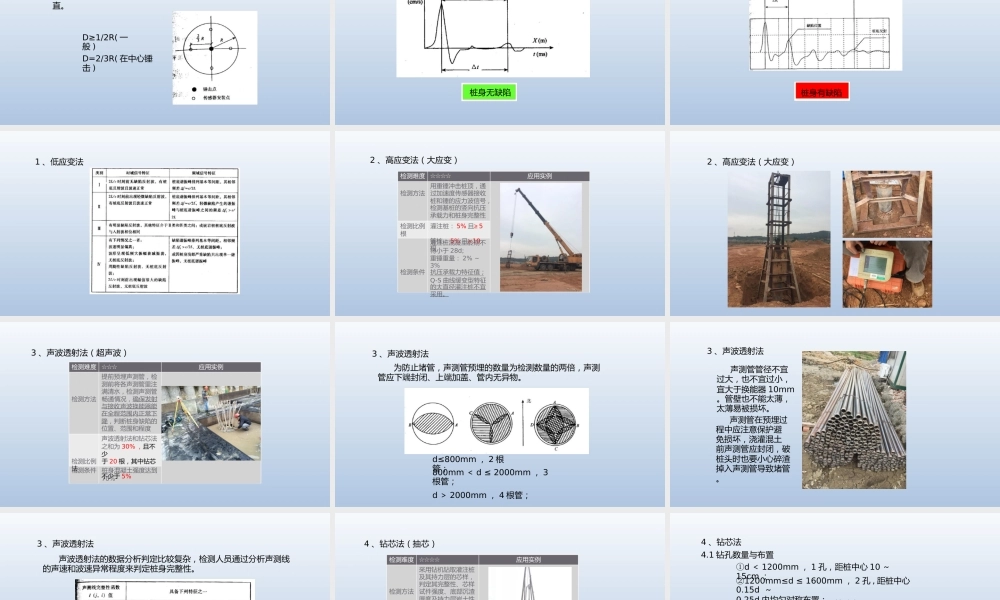Open the slide showing the D≥1/2R hammer-point diagram
This screenshot has height=600, width=1000.
165,62
